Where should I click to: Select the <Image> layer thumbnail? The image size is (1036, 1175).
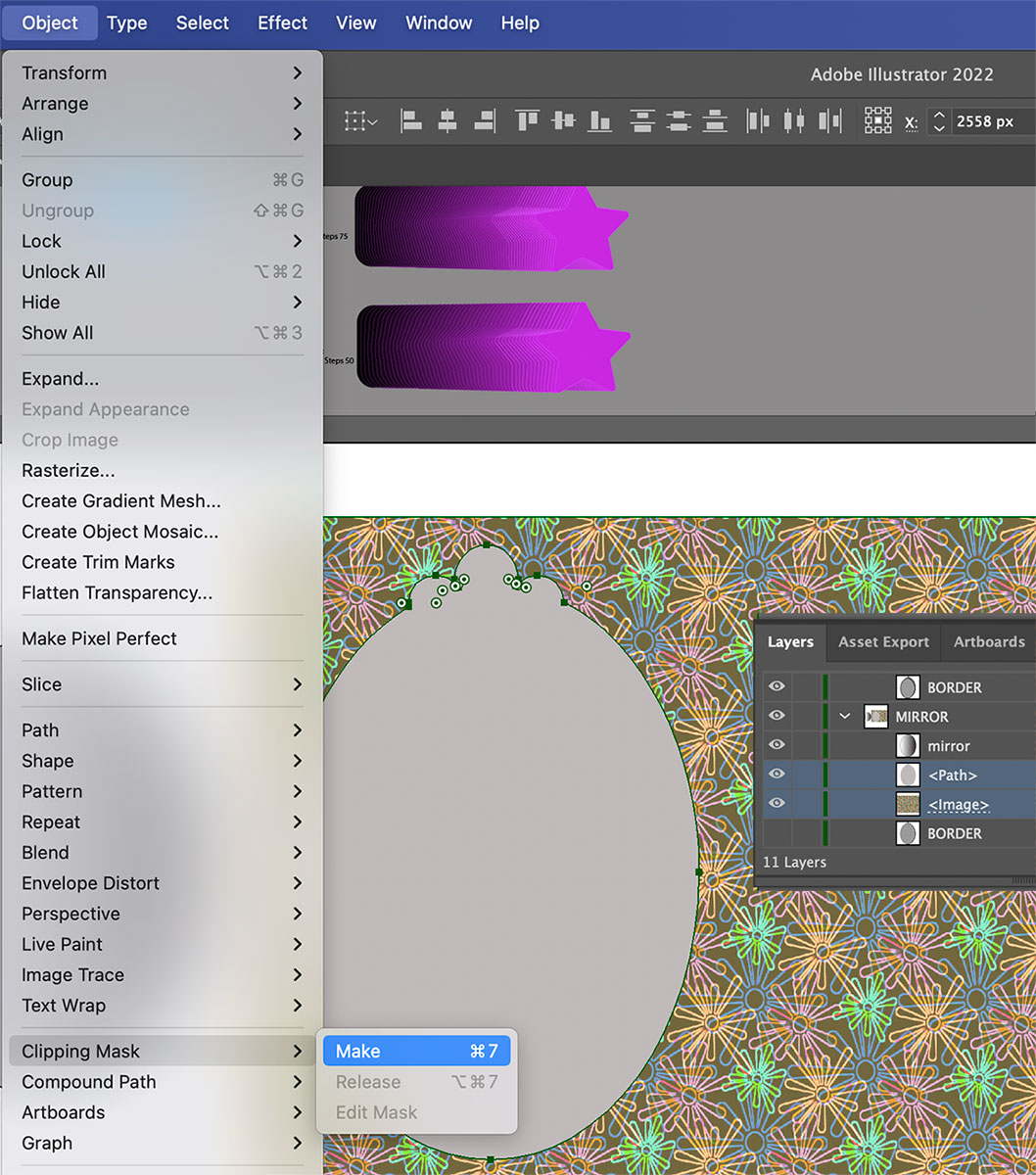908,805
